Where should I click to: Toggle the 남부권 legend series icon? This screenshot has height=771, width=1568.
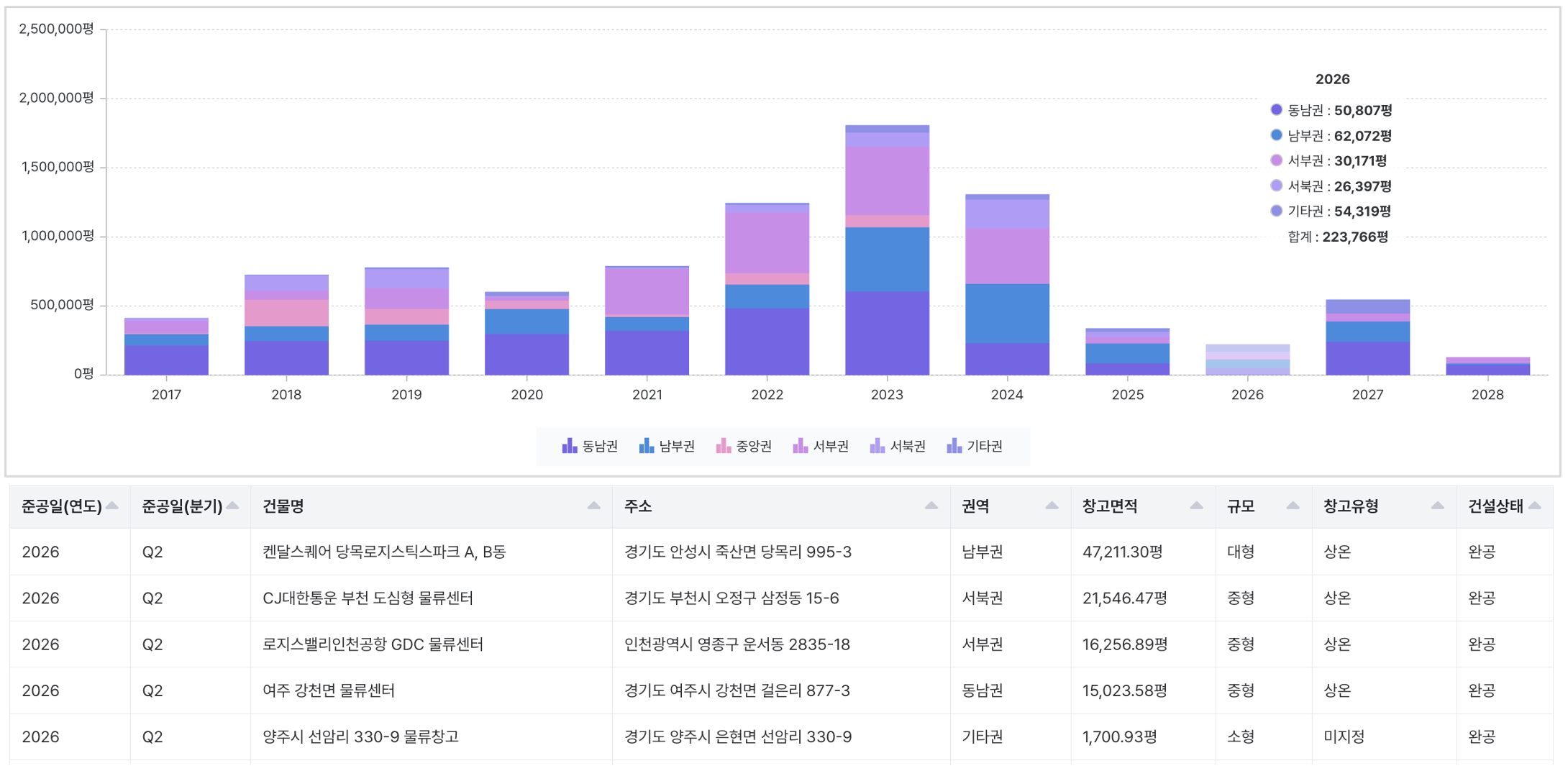646,446
